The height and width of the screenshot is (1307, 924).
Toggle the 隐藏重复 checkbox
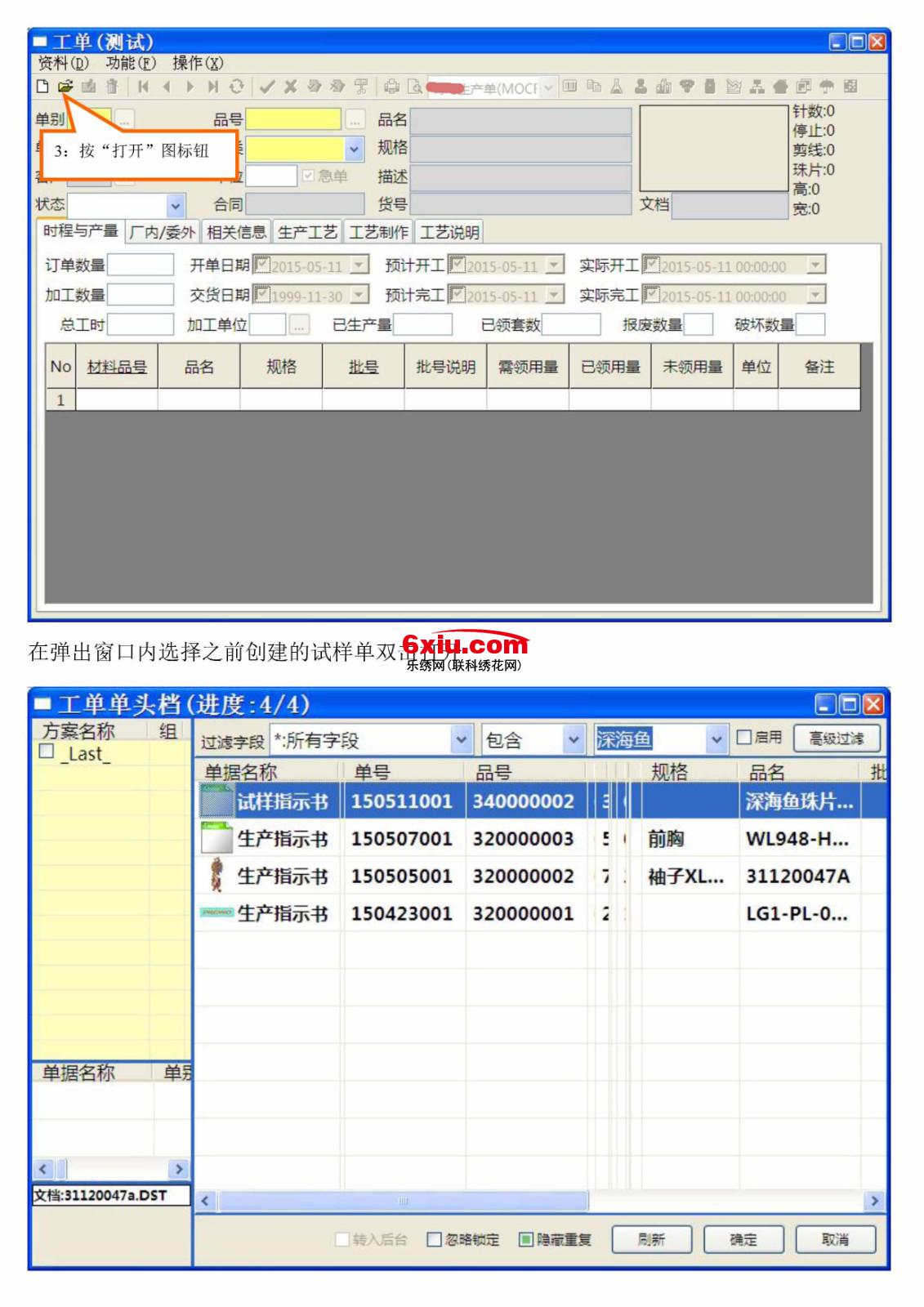[x=526, y=1239]
